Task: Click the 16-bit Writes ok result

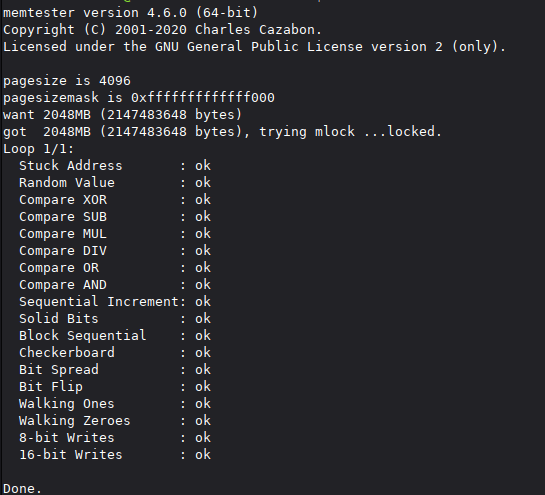Action: tap(203, 455)
